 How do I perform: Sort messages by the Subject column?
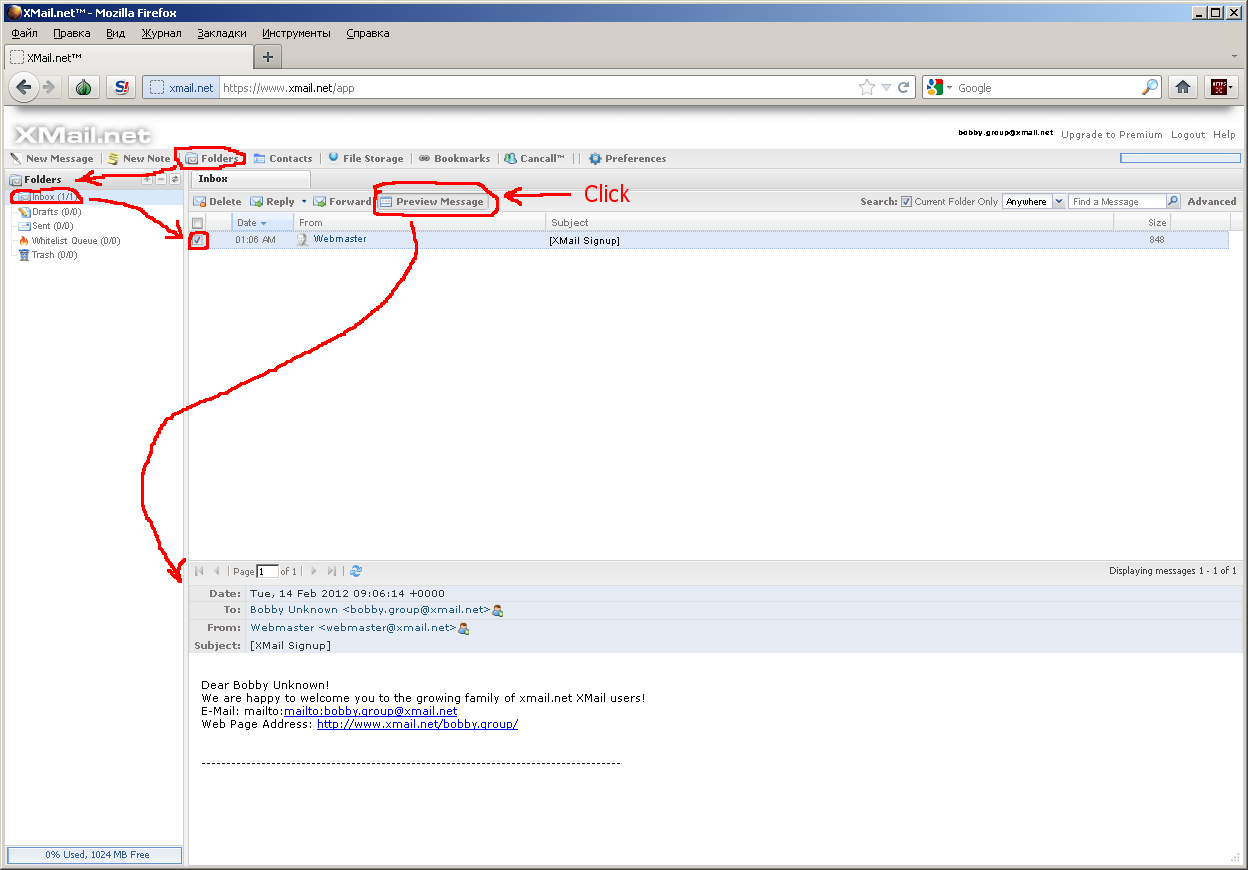coord(830,222)
